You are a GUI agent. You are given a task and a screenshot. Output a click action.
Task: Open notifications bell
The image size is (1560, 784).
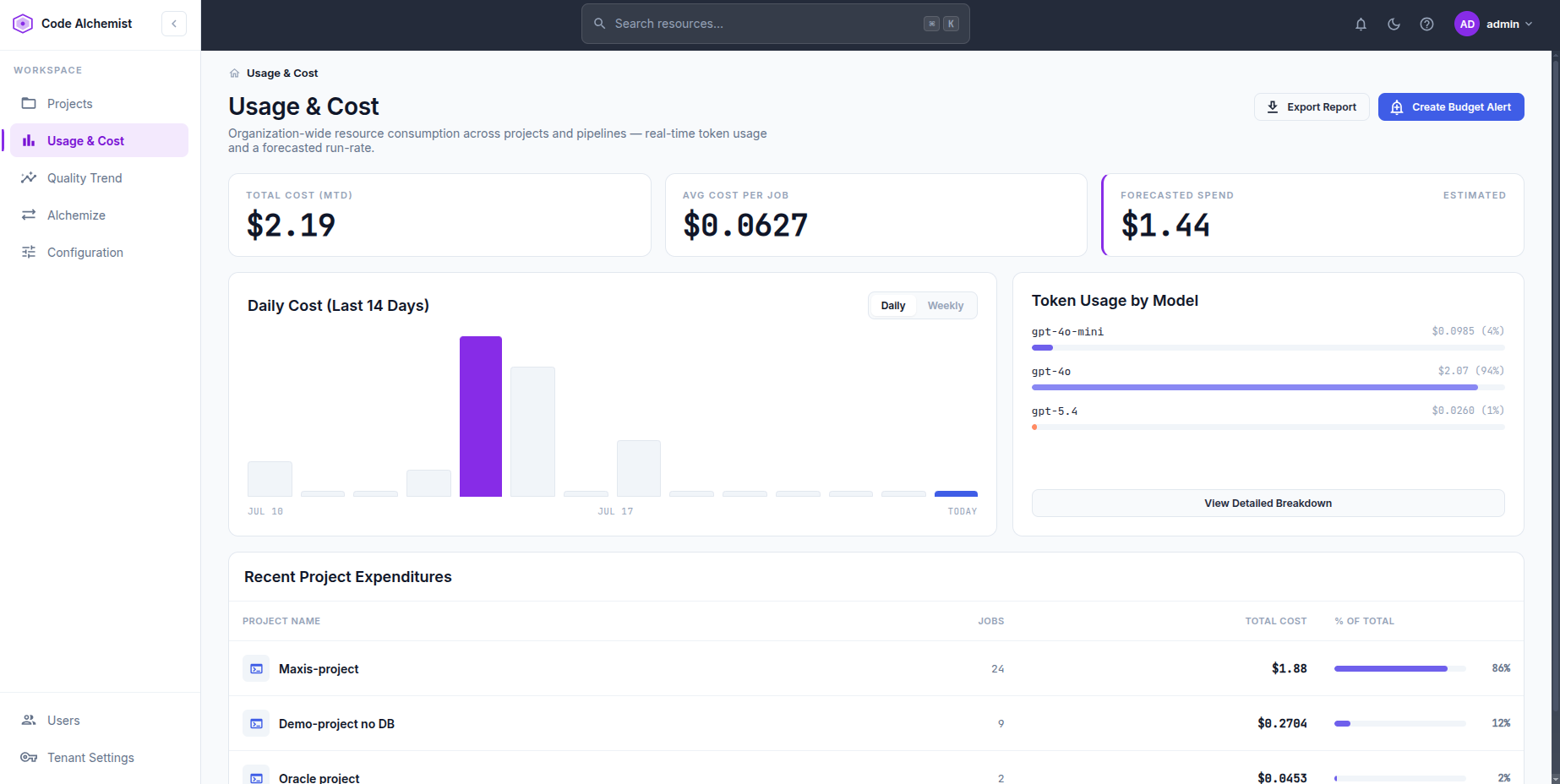[x=1361, y=24]
